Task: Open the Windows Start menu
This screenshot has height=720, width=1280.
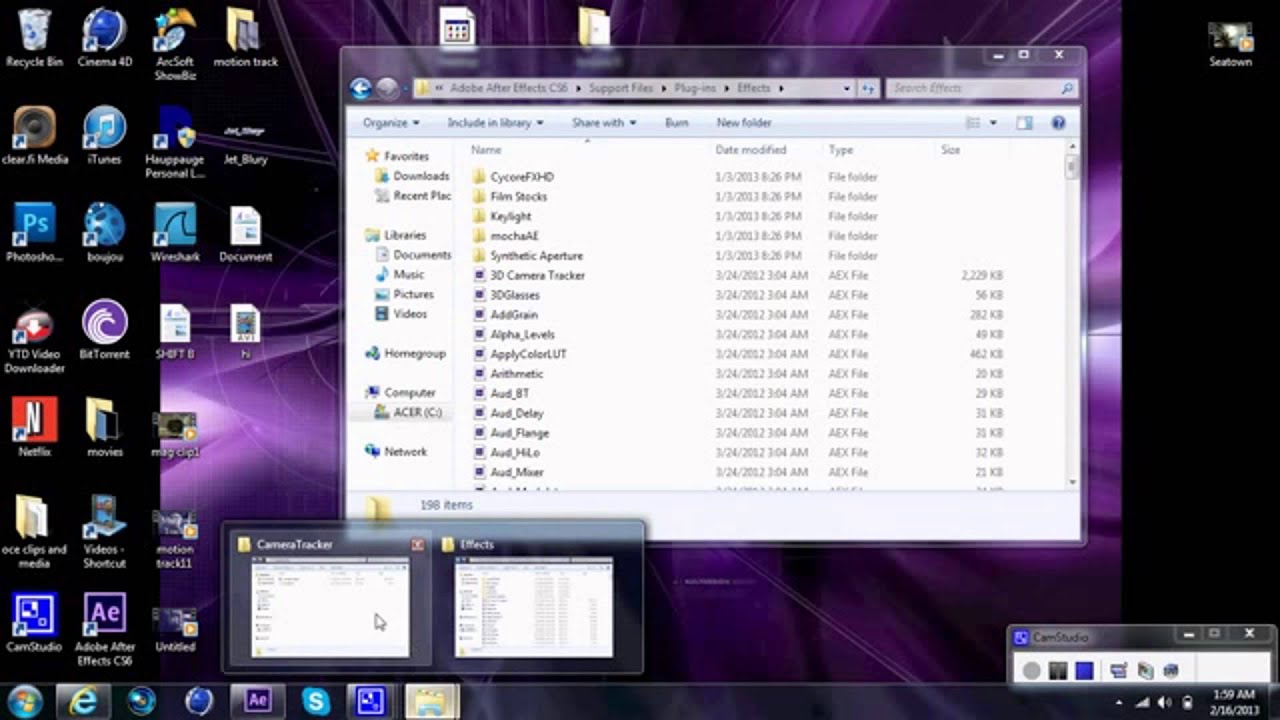Action: pyautogui.click(x=25, y=702)
